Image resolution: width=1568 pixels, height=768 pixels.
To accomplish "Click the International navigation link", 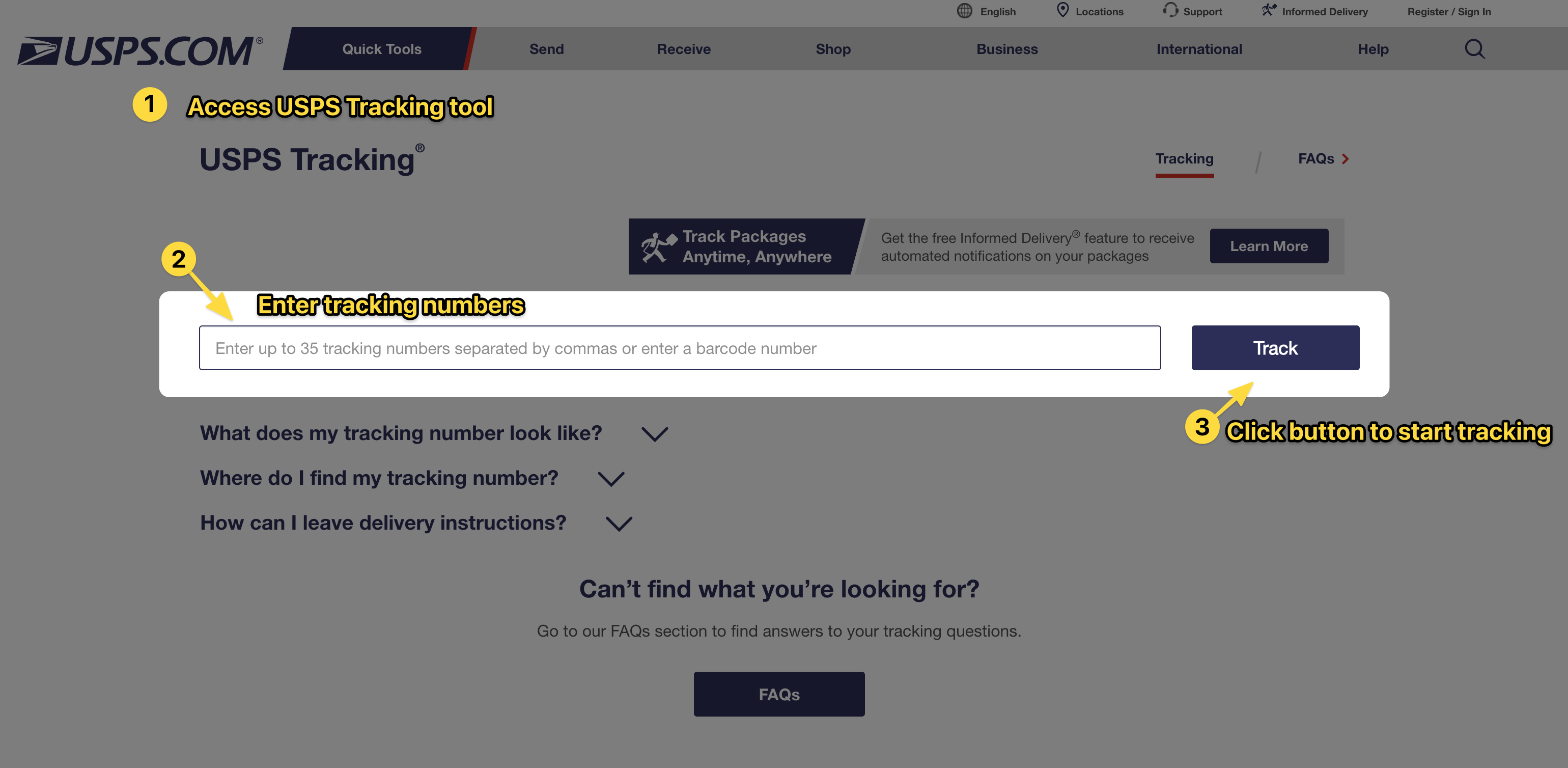I will [x=1198, y=48].
